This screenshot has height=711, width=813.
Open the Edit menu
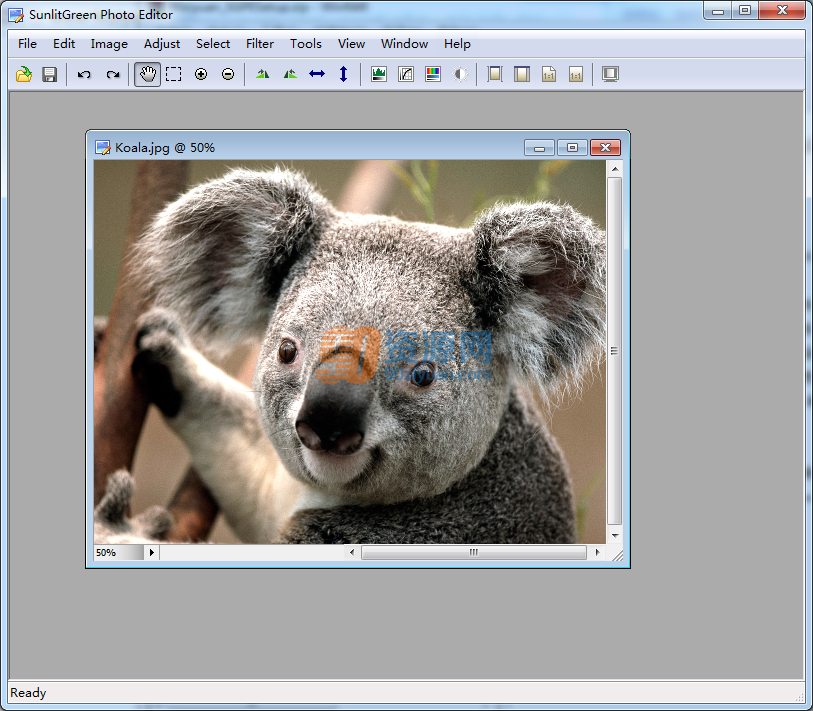[64, 44]
